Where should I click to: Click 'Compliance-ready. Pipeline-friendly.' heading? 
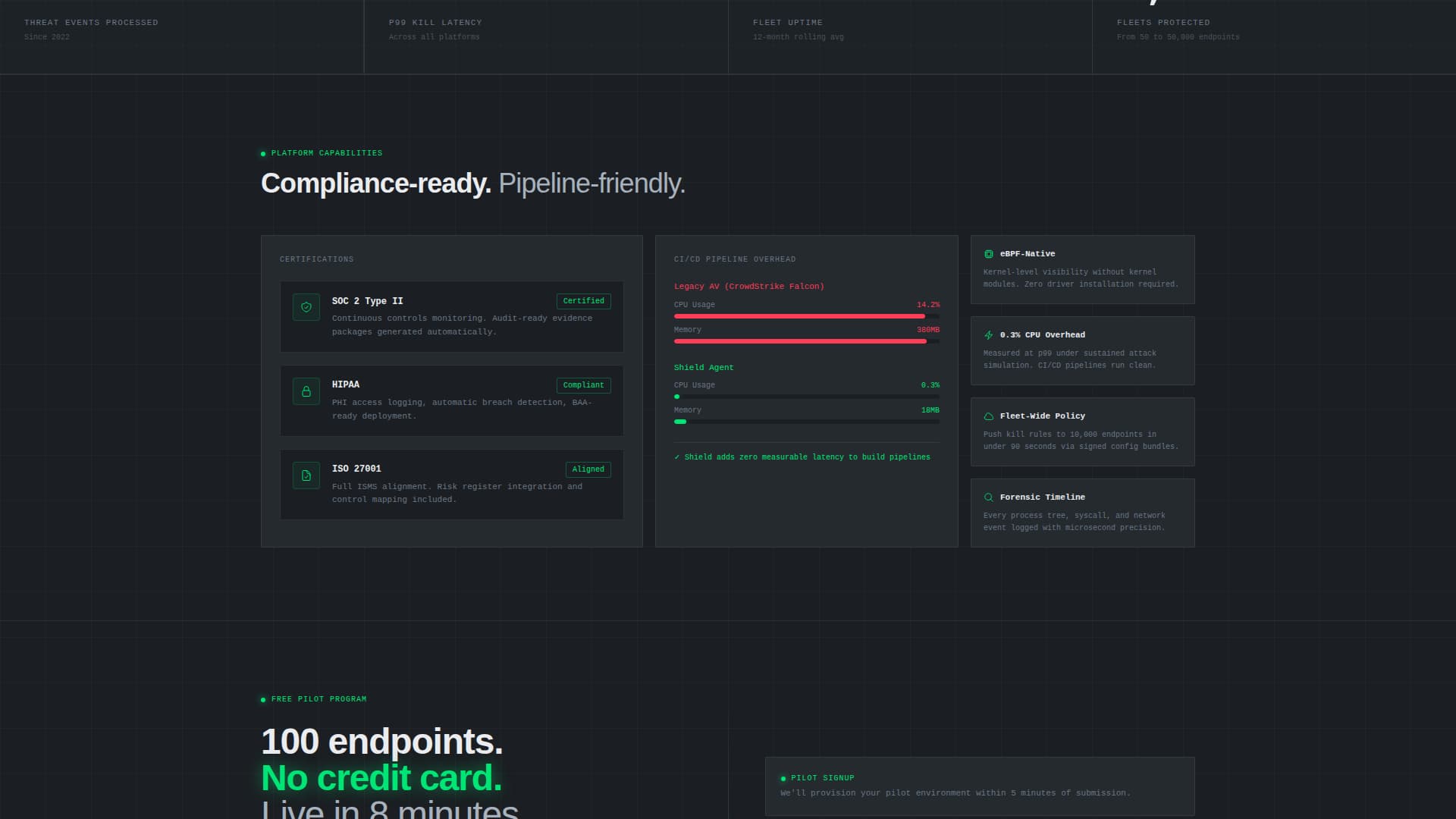pos(473,184)
